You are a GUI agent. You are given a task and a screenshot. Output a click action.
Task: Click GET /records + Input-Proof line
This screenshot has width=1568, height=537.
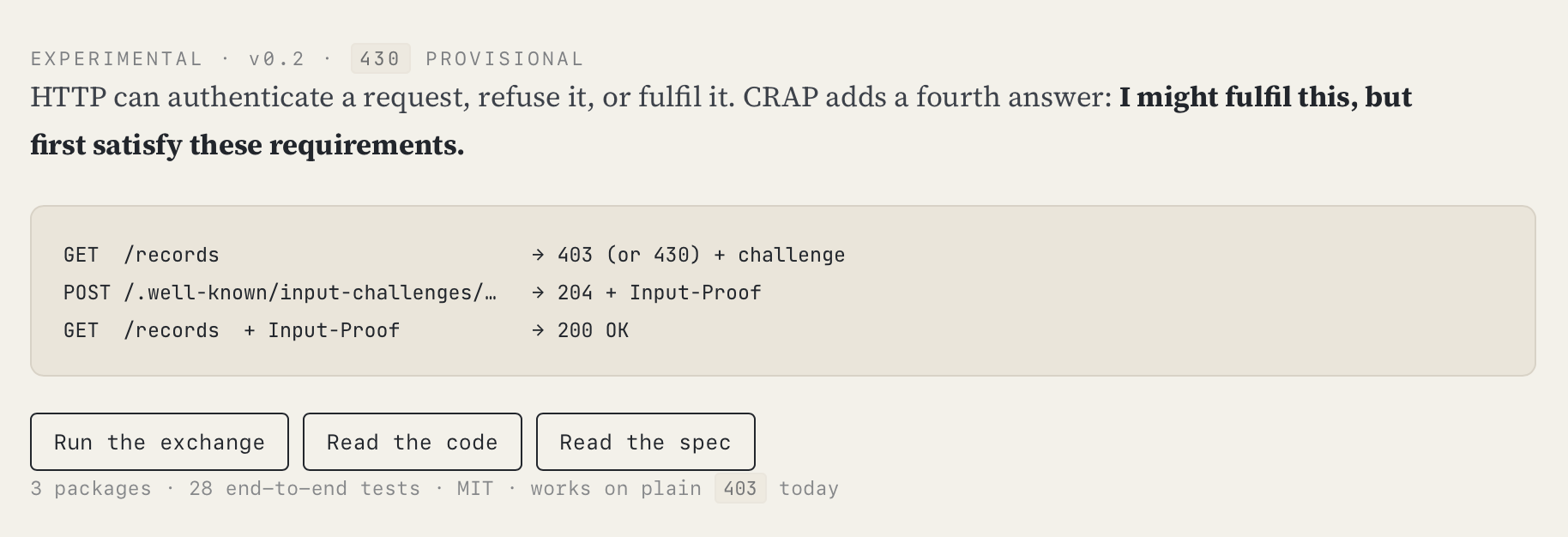click(x=232, y=330)
